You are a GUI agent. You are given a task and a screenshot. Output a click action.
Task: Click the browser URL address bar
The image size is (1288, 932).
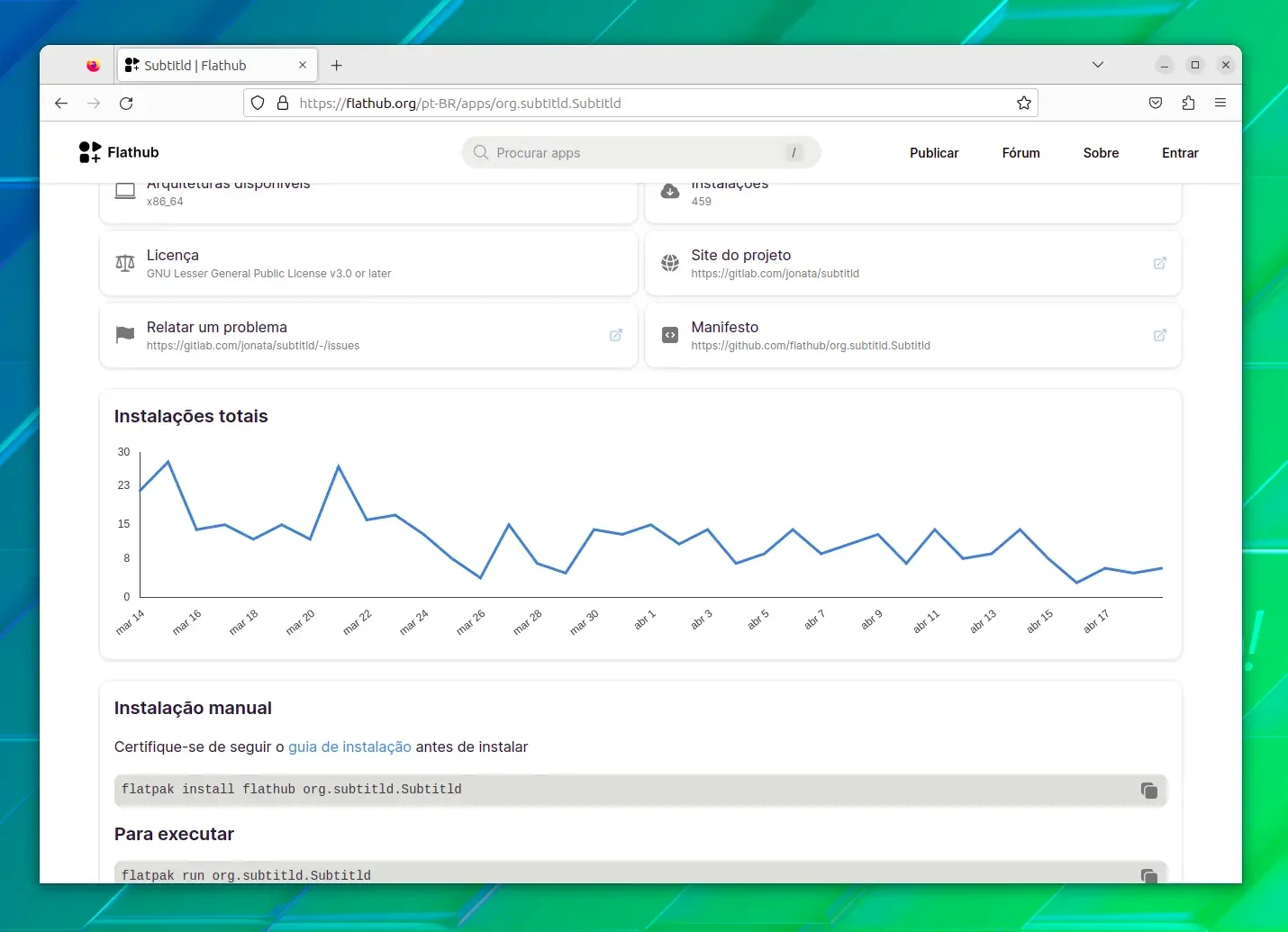(640, 103)
